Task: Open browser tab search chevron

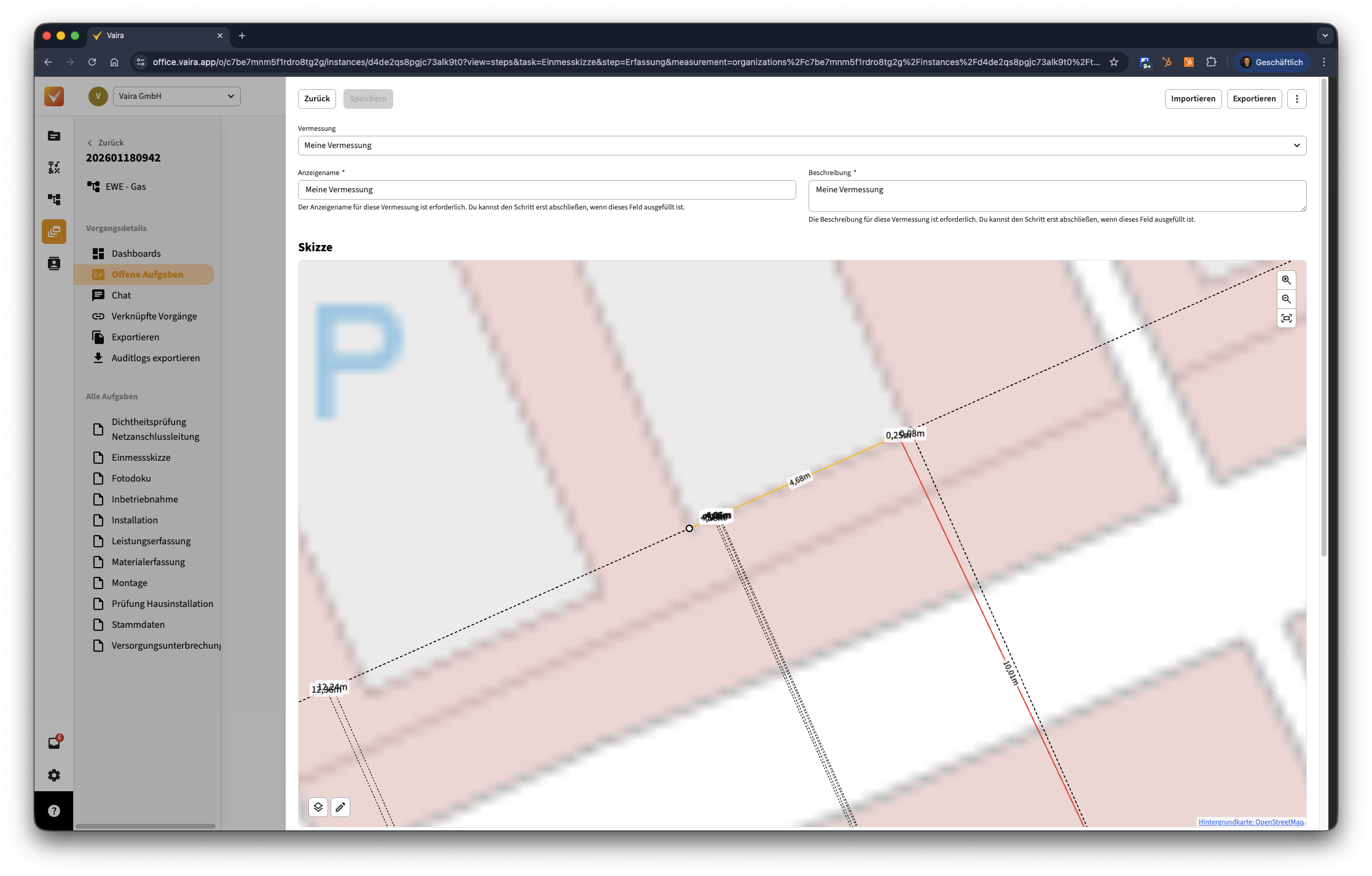Action: tap(1325, 36)
